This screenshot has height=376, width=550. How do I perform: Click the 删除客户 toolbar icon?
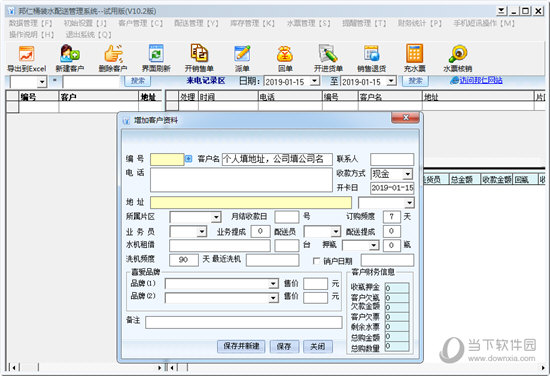pyautogui.click(x=113, y=58)
